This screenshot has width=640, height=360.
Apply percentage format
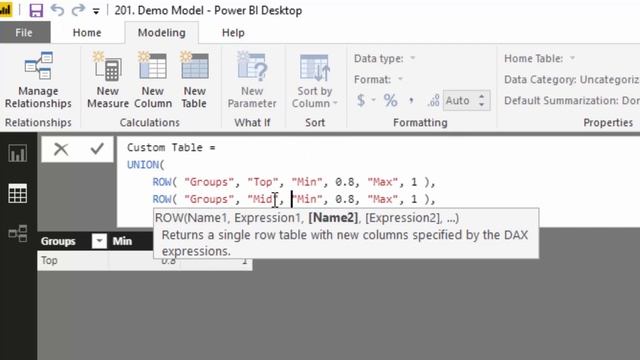[x=390, y=100]
